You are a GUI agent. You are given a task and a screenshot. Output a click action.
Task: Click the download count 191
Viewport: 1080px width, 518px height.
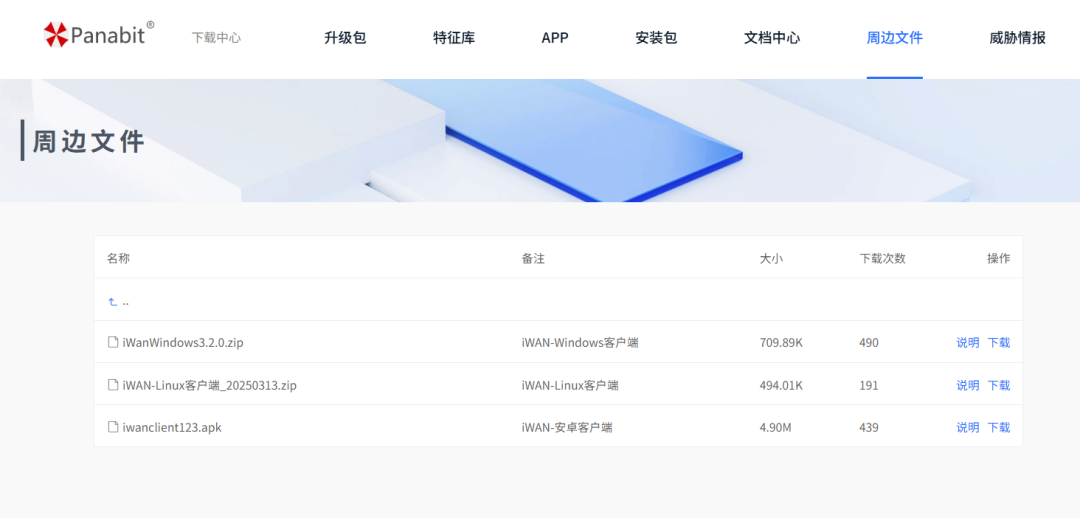point(869,385)
